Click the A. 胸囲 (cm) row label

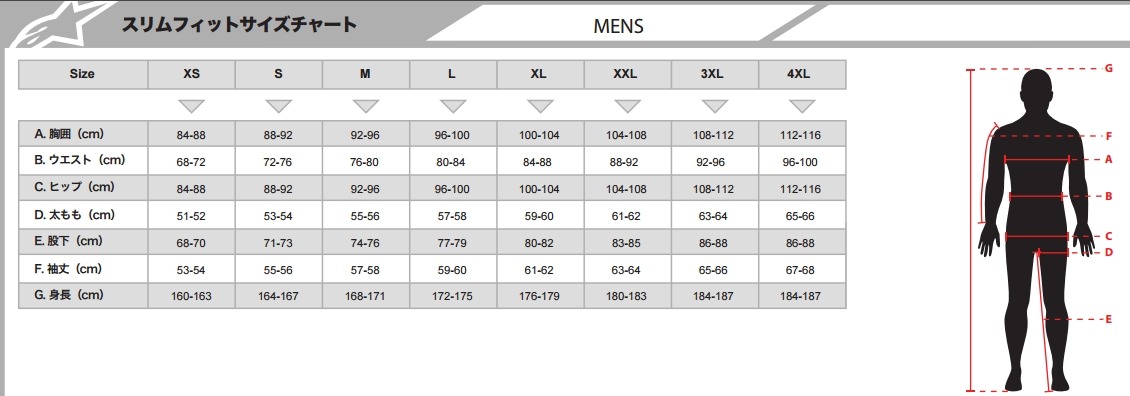coord(69,133)
